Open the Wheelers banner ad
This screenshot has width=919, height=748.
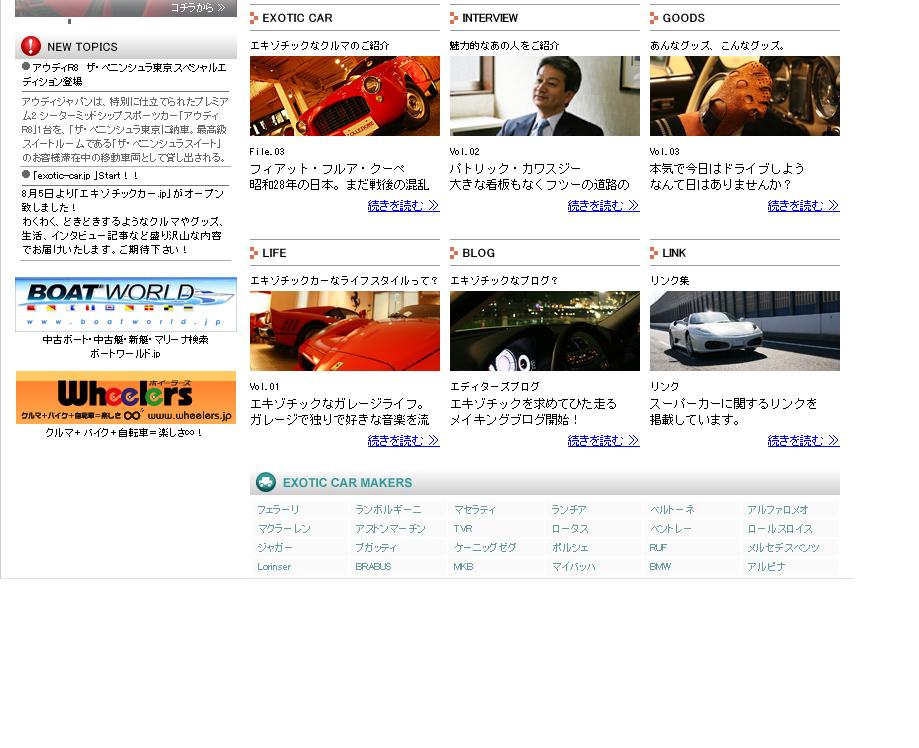[126, 397]
